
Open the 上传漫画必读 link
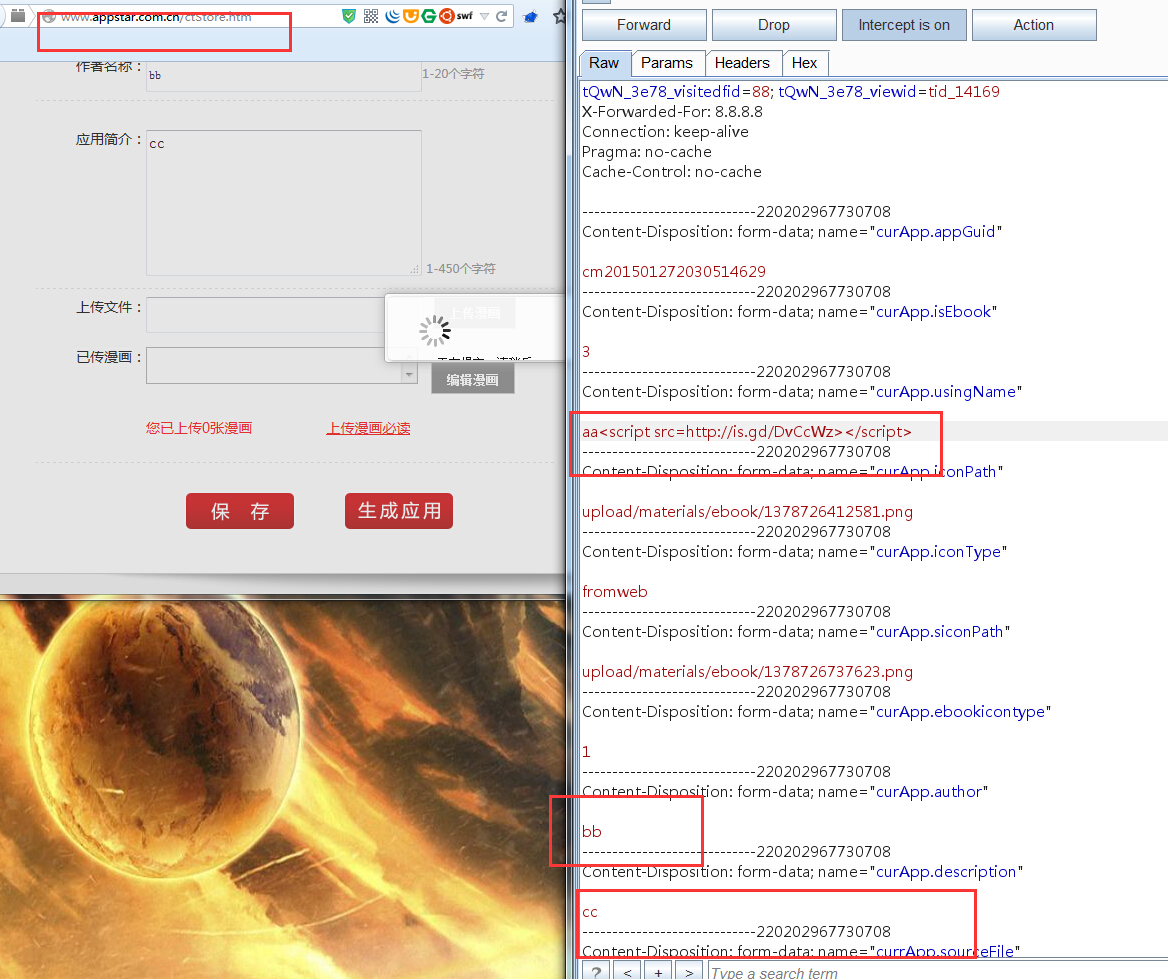pos(369,428)
